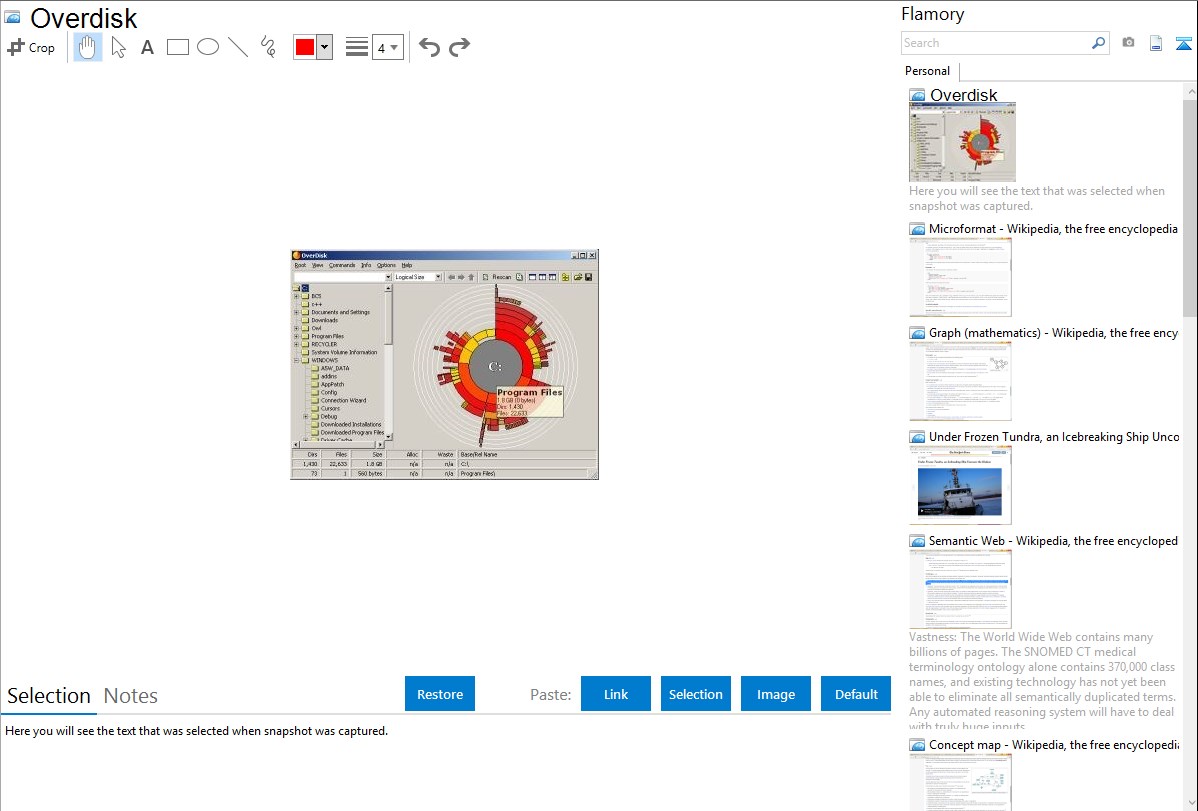Click the red color swatch
This screenshot has height=811, width=1198.
tap(305, 47)
